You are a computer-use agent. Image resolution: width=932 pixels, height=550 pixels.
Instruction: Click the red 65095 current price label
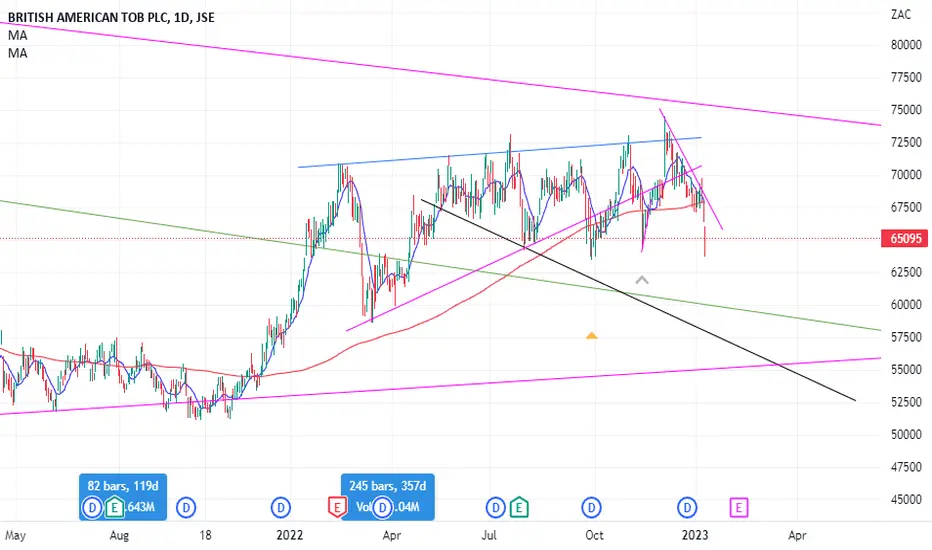tap(905, 238)
